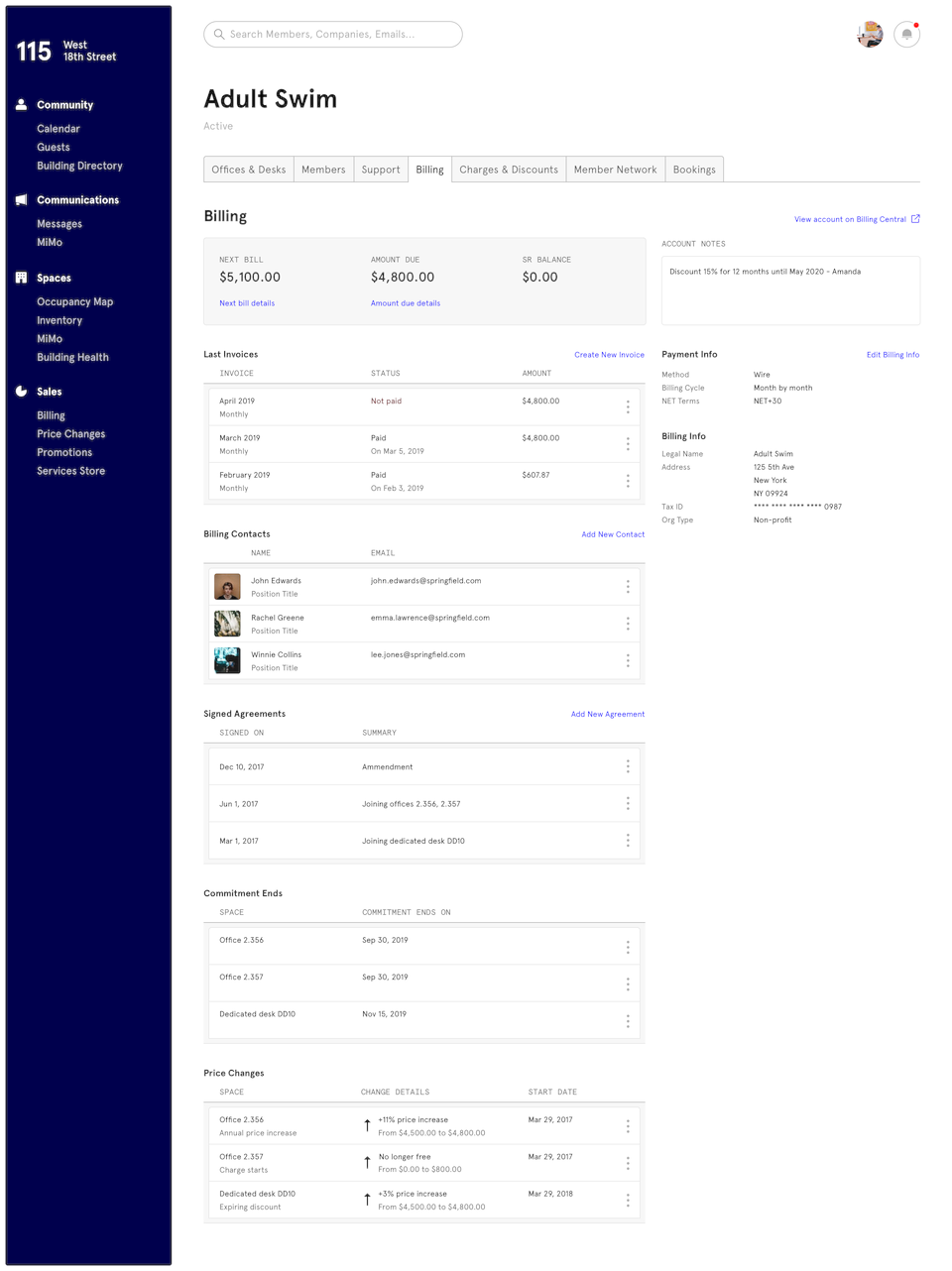Open MiMo under Communications
The image size is (952, 1271).
coord(50,242)
